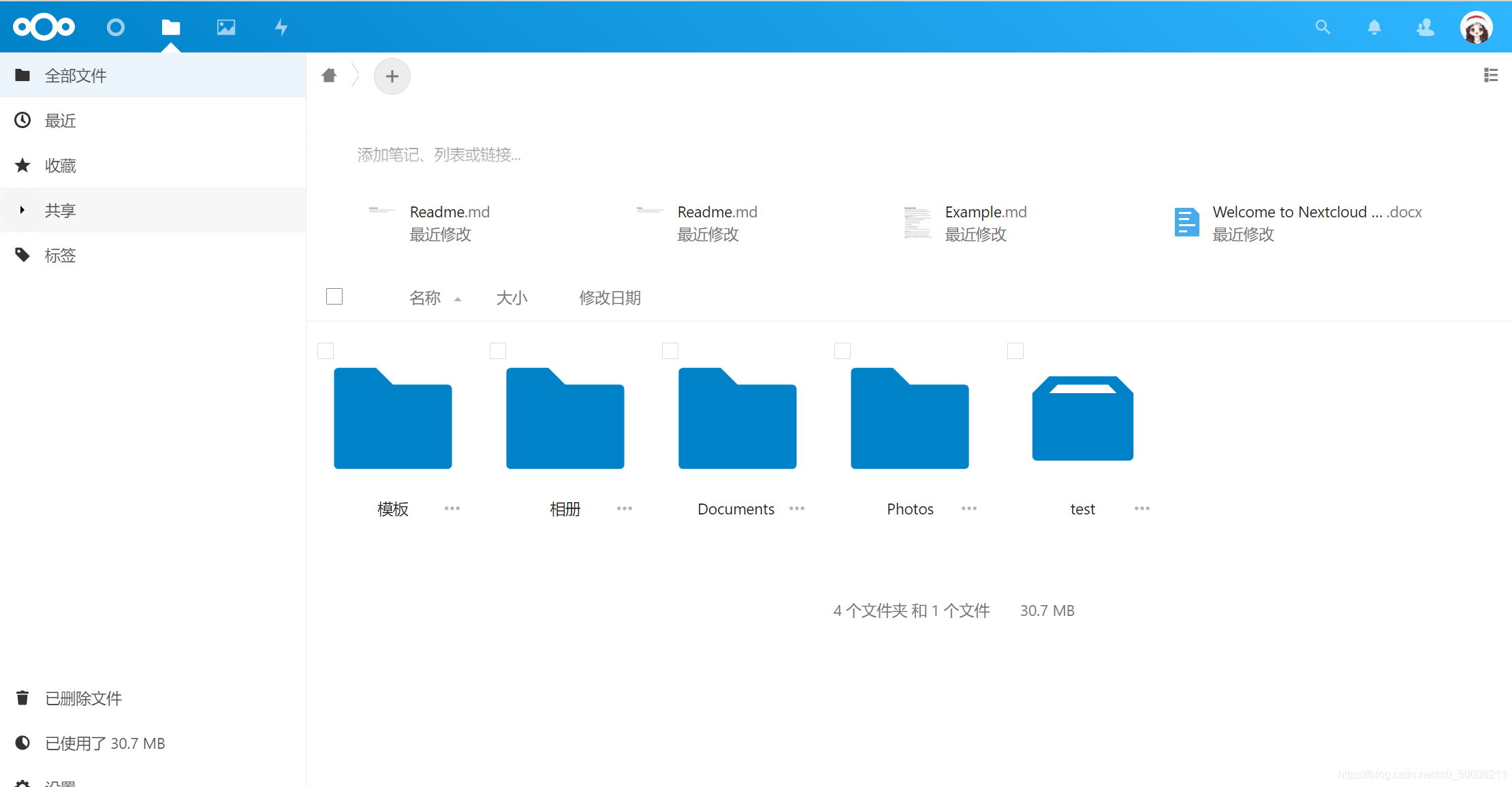Expand the 共享 sidebar section
This screenshot has width=1512, height=787.
22,210
